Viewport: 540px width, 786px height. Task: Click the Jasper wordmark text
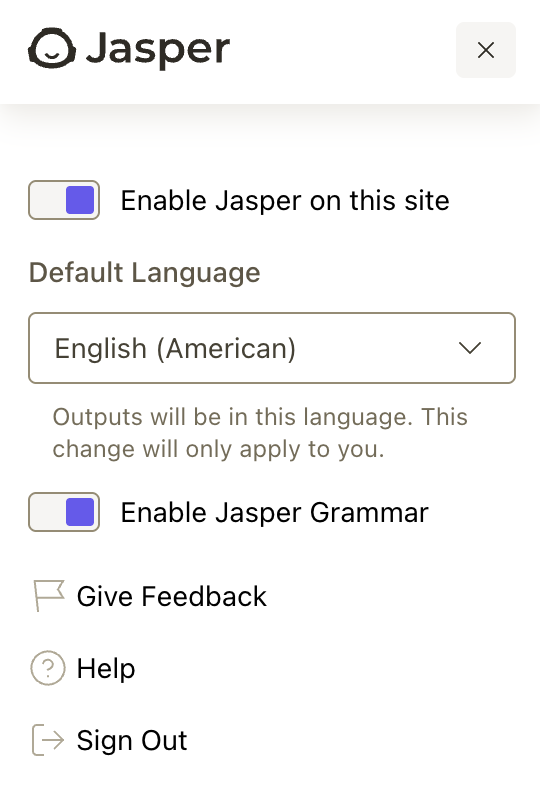[x=158, y=49]
